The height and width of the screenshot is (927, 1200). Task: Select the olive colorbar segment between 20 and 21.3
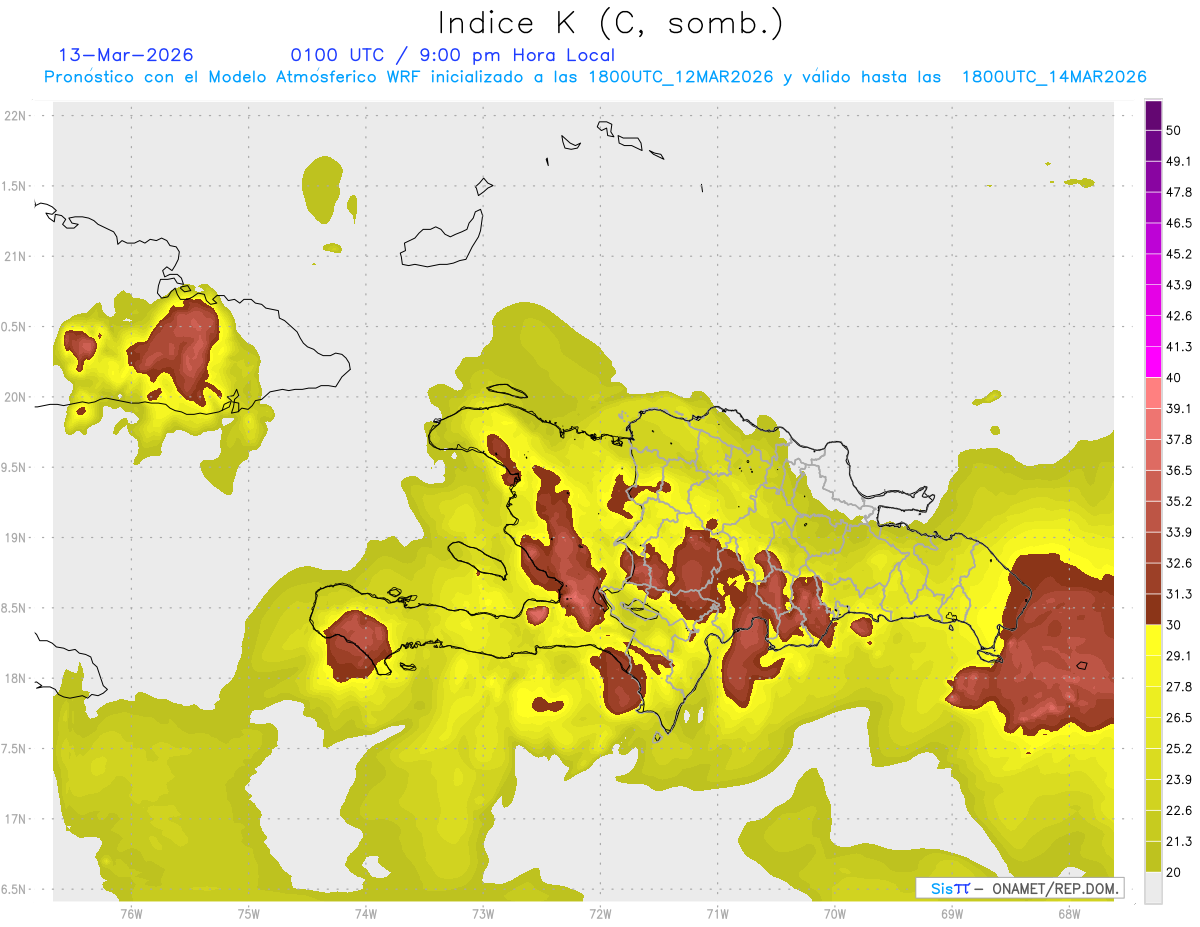pos(1154,857)
